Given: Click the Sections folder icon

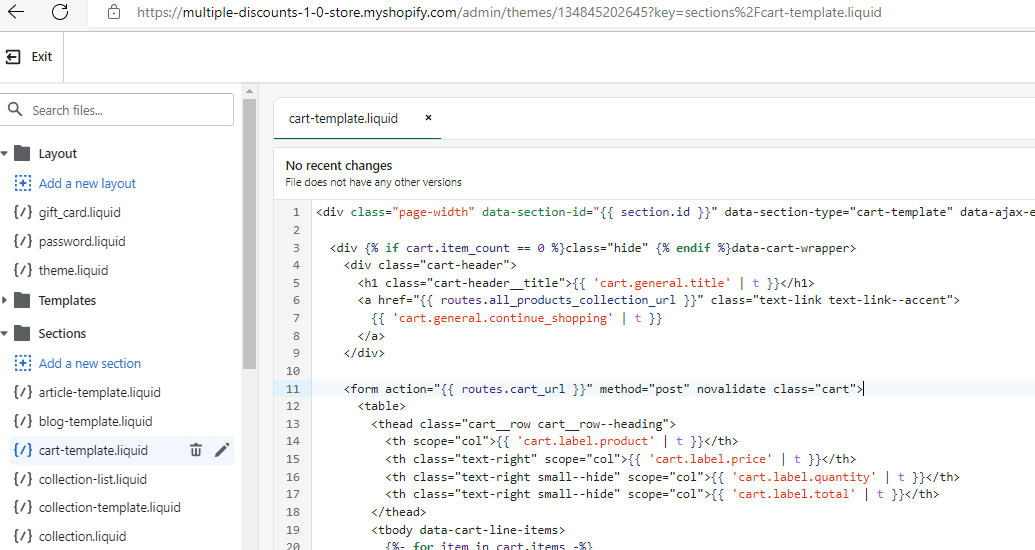Looking at the screenshot, I should [x=22, y=333].
